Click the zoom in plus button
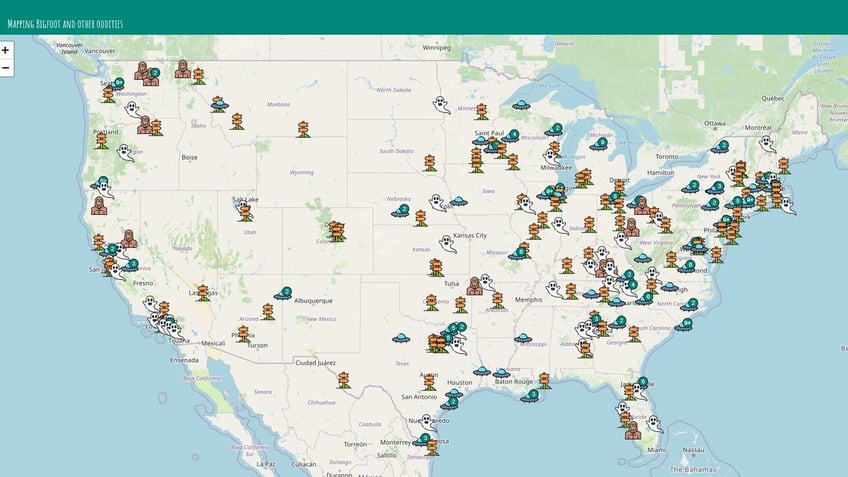 point(6,50)
